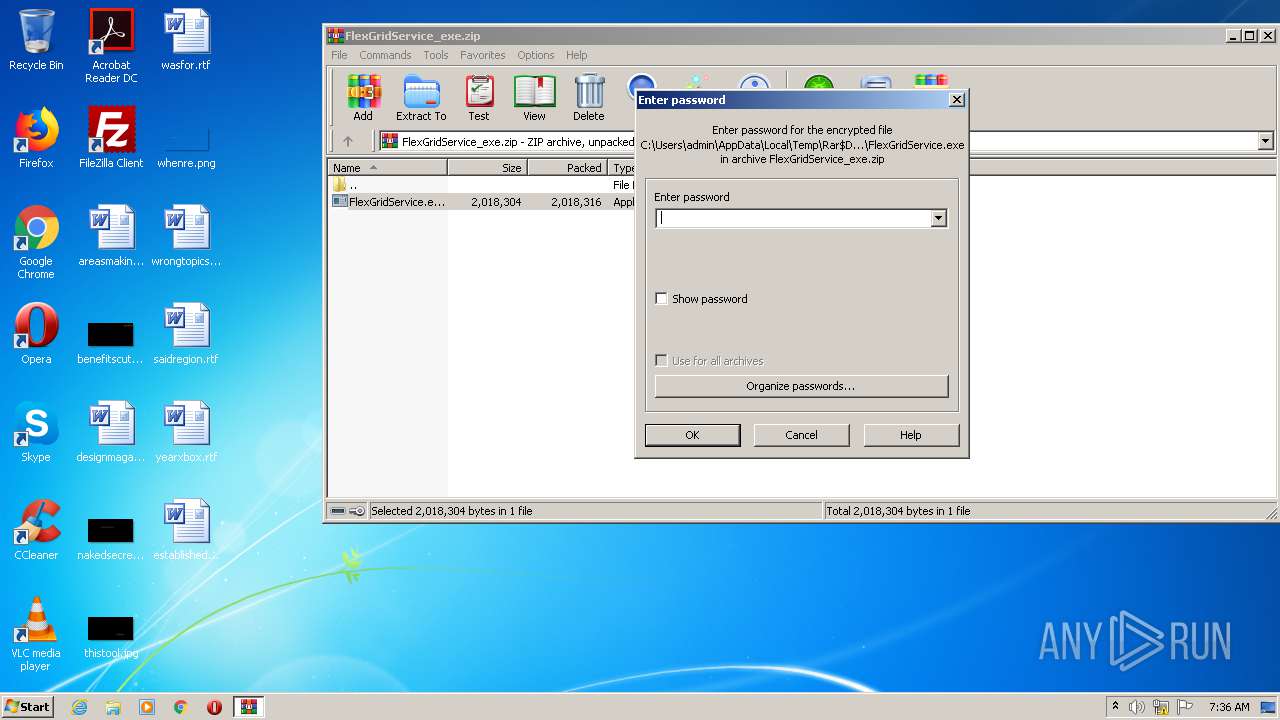The height and width of the screenshot is (720, 1280).
Task: Open the File menu
Action: point(340,55)
